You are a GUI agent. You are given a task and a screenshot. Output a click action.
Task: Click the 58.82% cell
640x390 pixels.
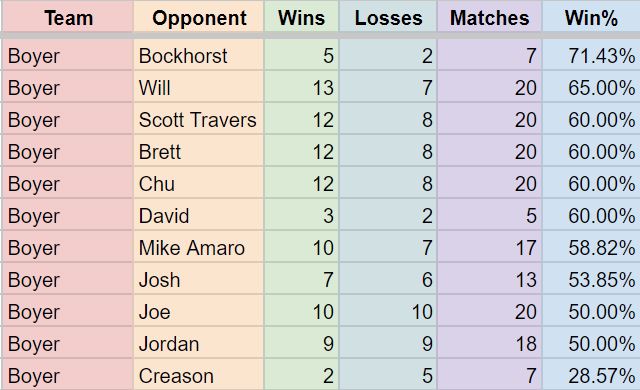pyautogui.click(x=591, y=247)
